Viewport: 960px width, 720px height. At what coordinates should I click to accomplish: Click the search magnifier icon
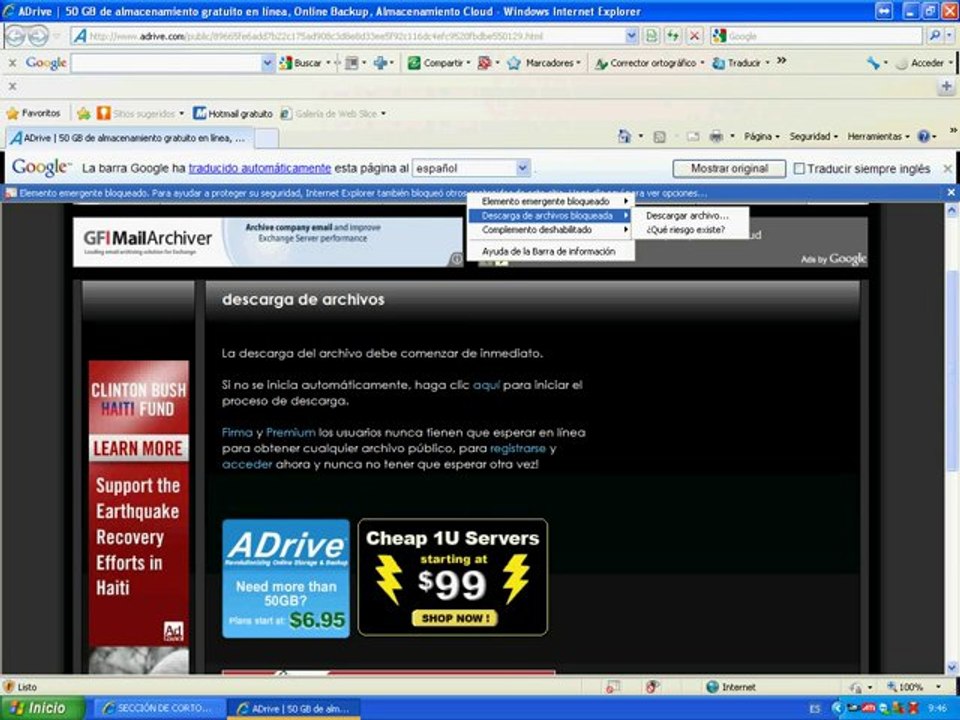coord(934,36)
